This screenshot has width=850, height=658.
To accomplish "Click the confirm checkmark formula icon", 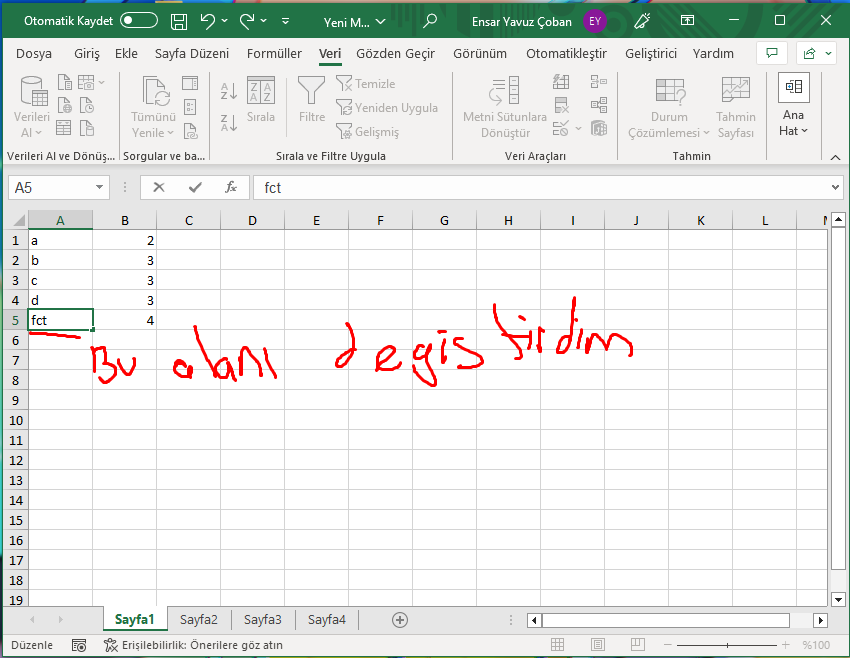I will [195, 188].
